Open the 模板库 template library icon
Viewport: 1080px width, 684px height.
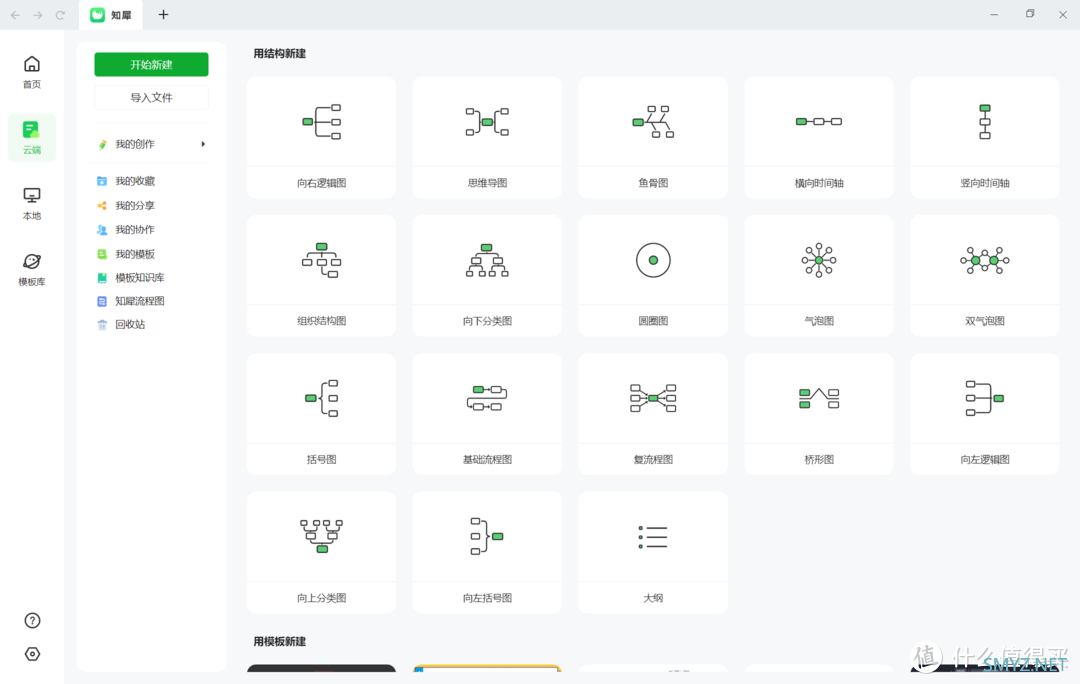(x=32, y=269)
